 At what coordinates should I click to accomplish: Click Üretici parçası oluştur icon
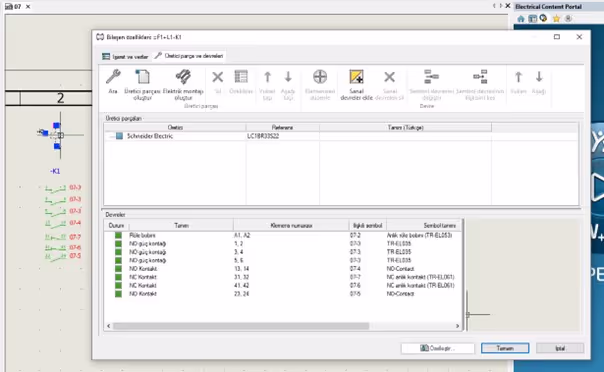143,77
